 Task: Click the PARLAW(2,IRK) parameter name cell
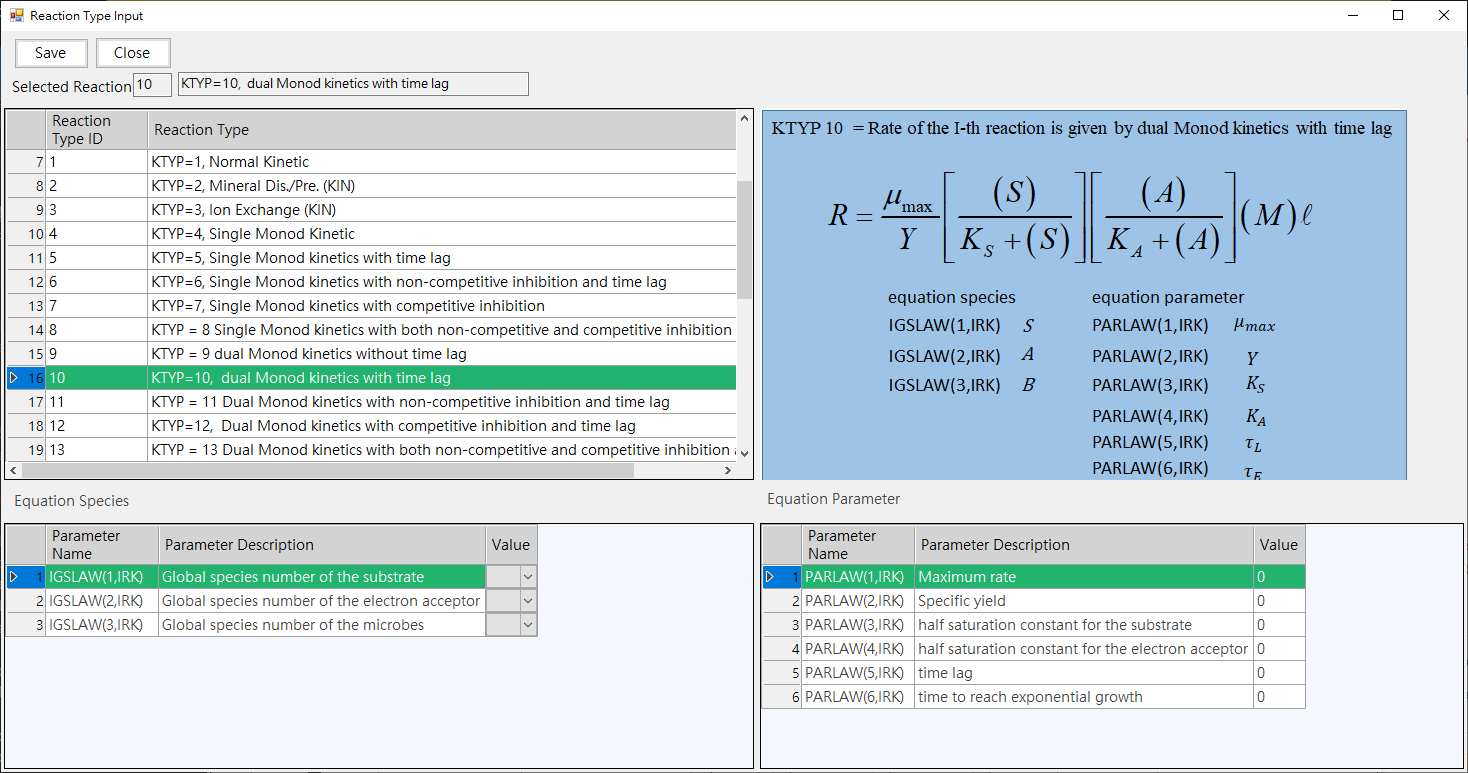(x=858, y=601)
